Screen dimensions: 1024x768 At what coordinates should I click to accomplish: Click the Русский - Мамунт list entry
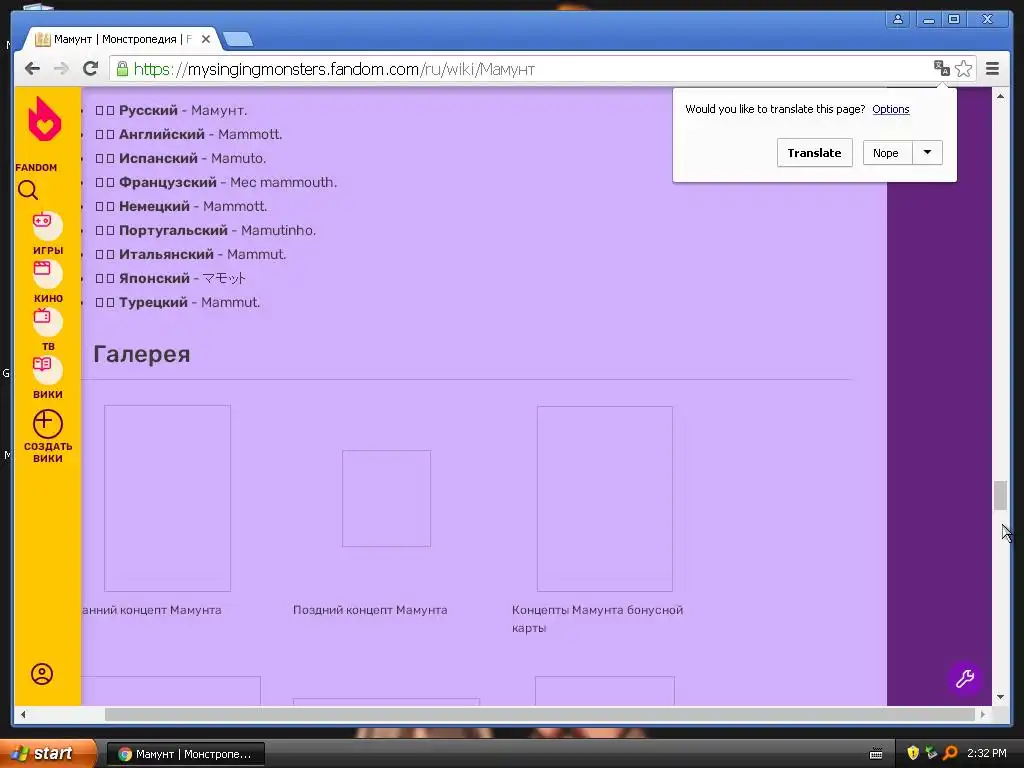pyautogui.click(x=171, y=110)
